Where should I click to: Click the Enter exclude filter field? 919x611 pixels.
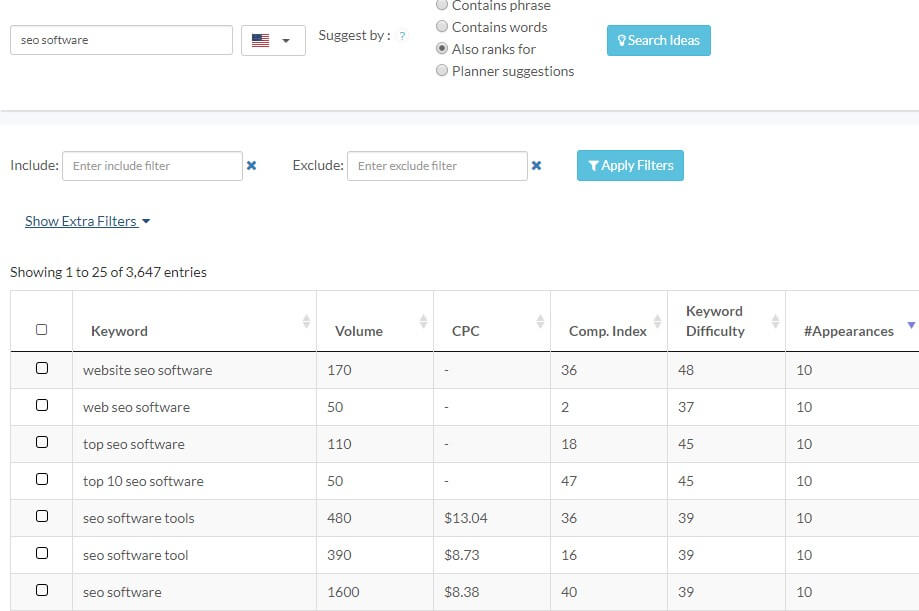tap(437, 166)
